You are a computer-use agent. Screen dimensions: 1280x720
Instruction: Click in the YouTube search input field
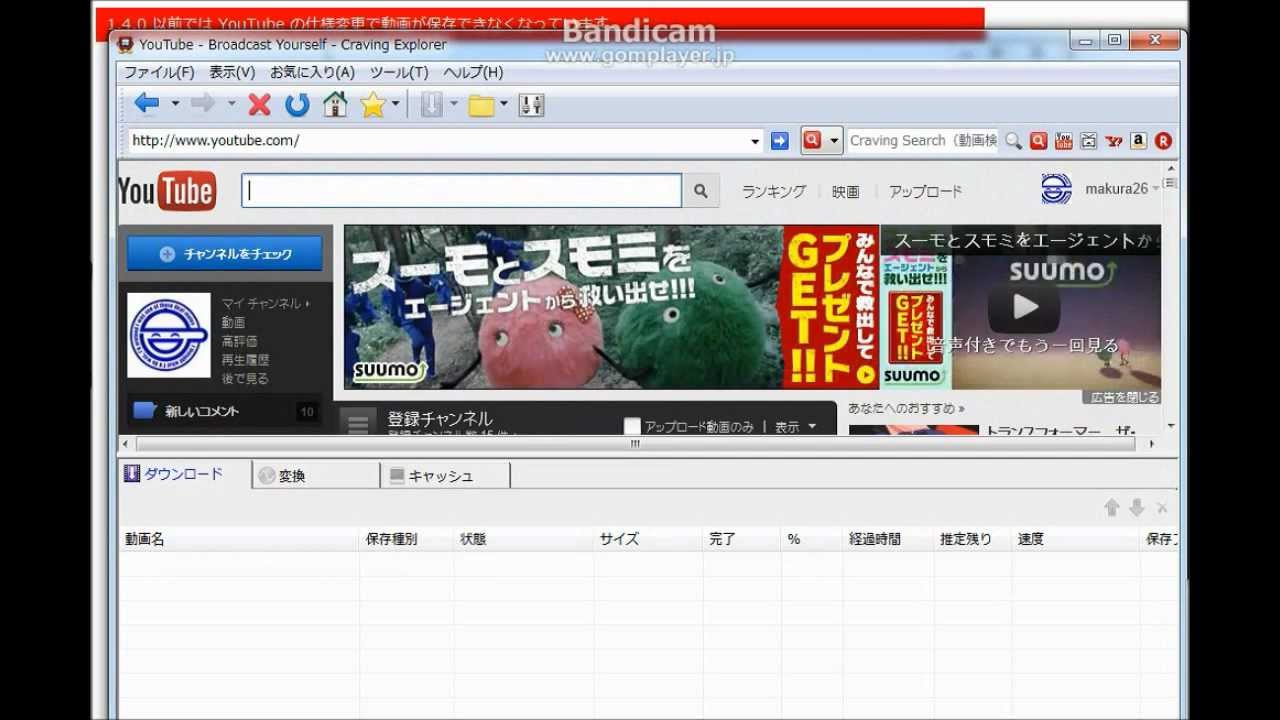click(461, 190)
